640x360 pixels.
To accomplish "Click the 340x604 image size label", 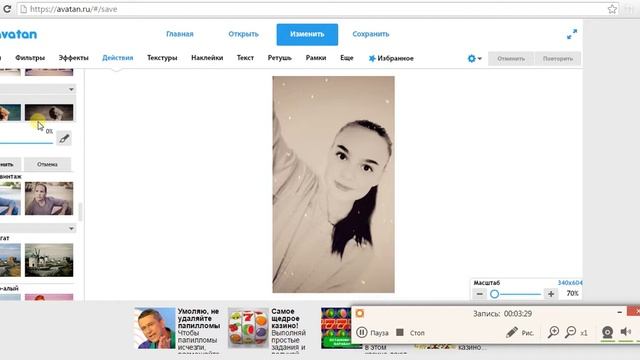I will coord(570,283).
